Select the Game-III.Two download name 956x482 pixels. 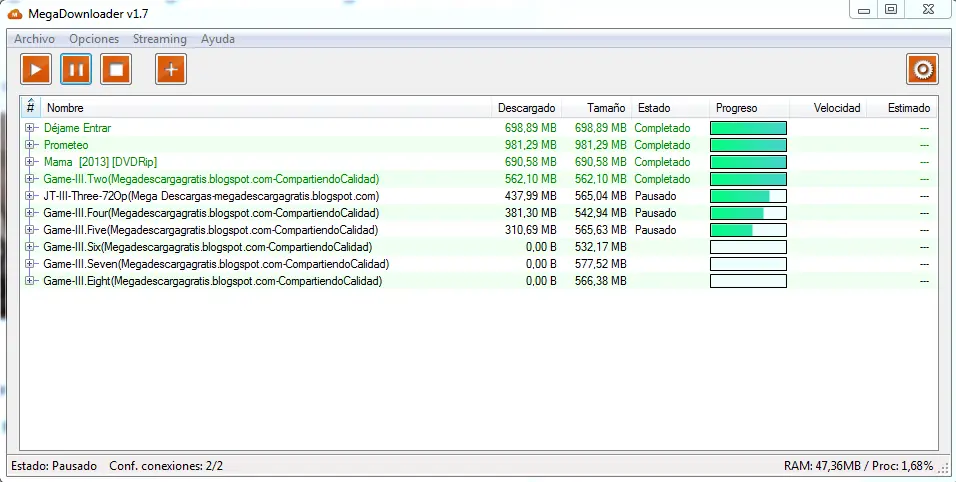[211, 179]
